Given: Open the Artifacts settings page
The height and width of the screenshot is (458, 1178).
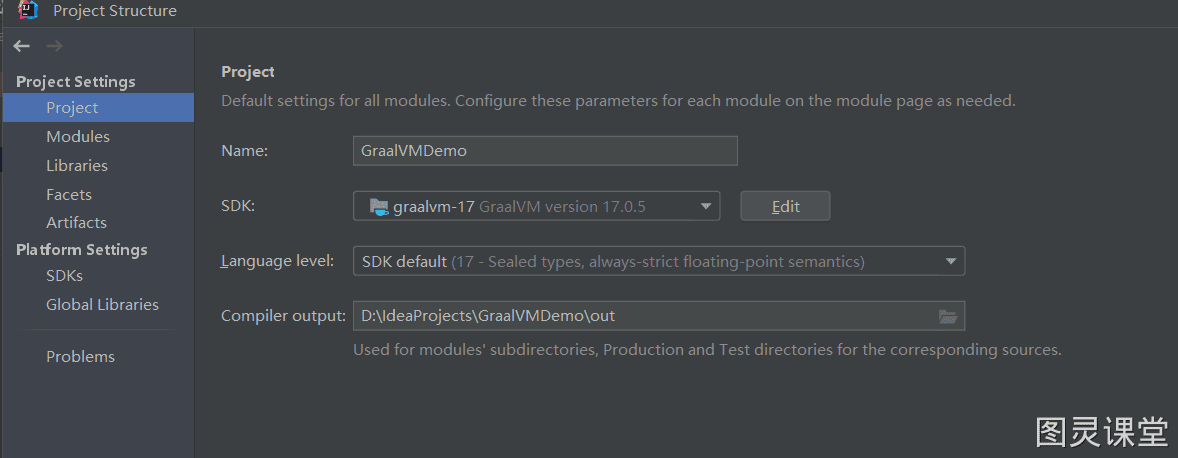Looking at the screenshot, I should click(76, 222).
